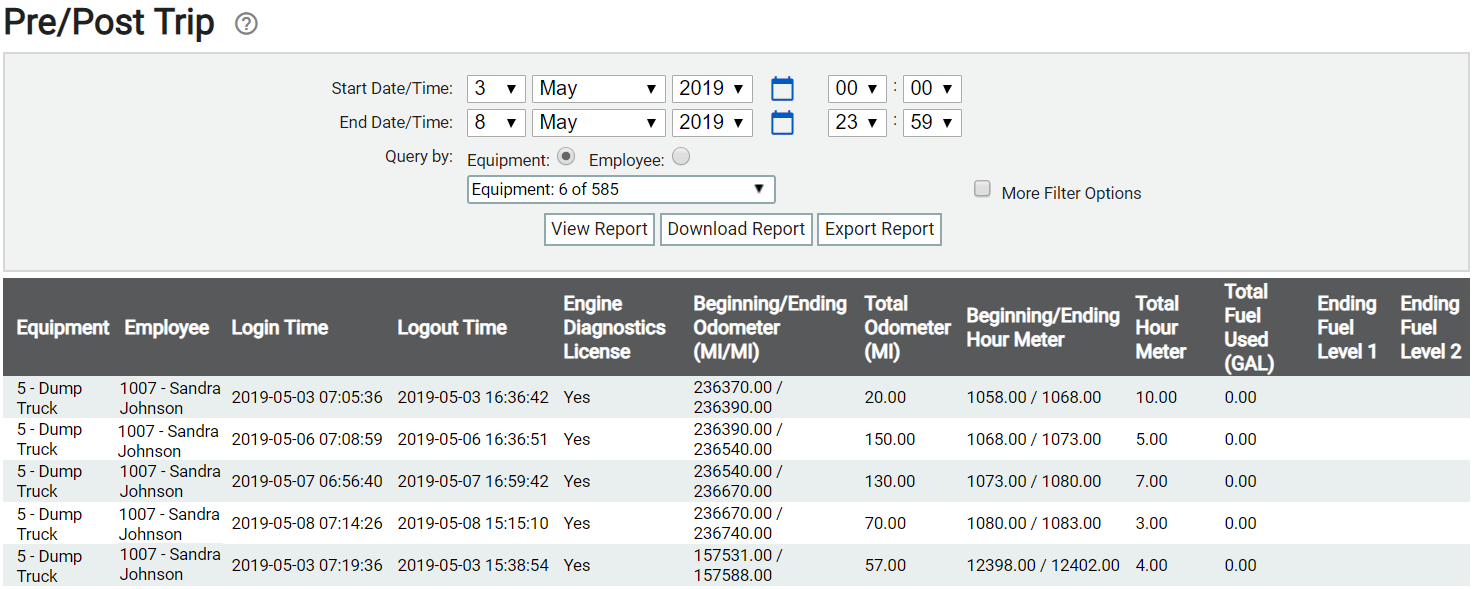
Task: Click the View Report button
Action: (x=600, y=229)
